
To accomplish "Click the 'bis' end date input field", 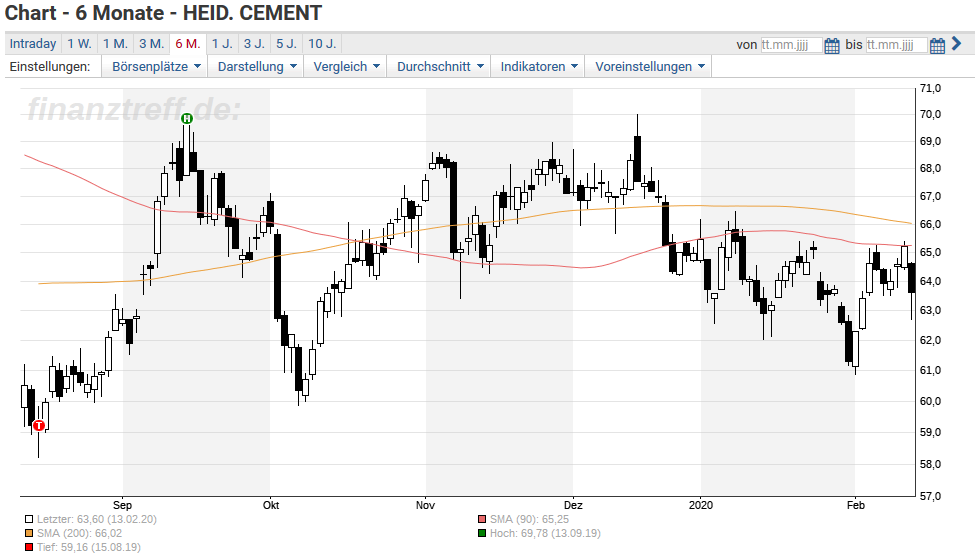I will coord(896,45).
